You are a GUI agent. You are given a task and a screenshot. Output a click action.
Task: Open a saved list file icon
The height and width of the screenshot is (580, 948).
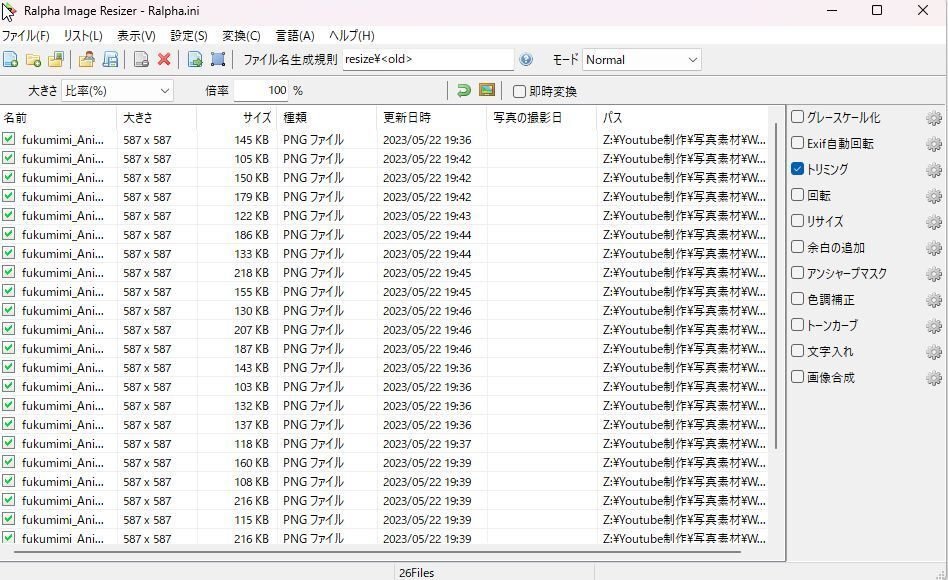pyautogui.click(x=87, y=59)
